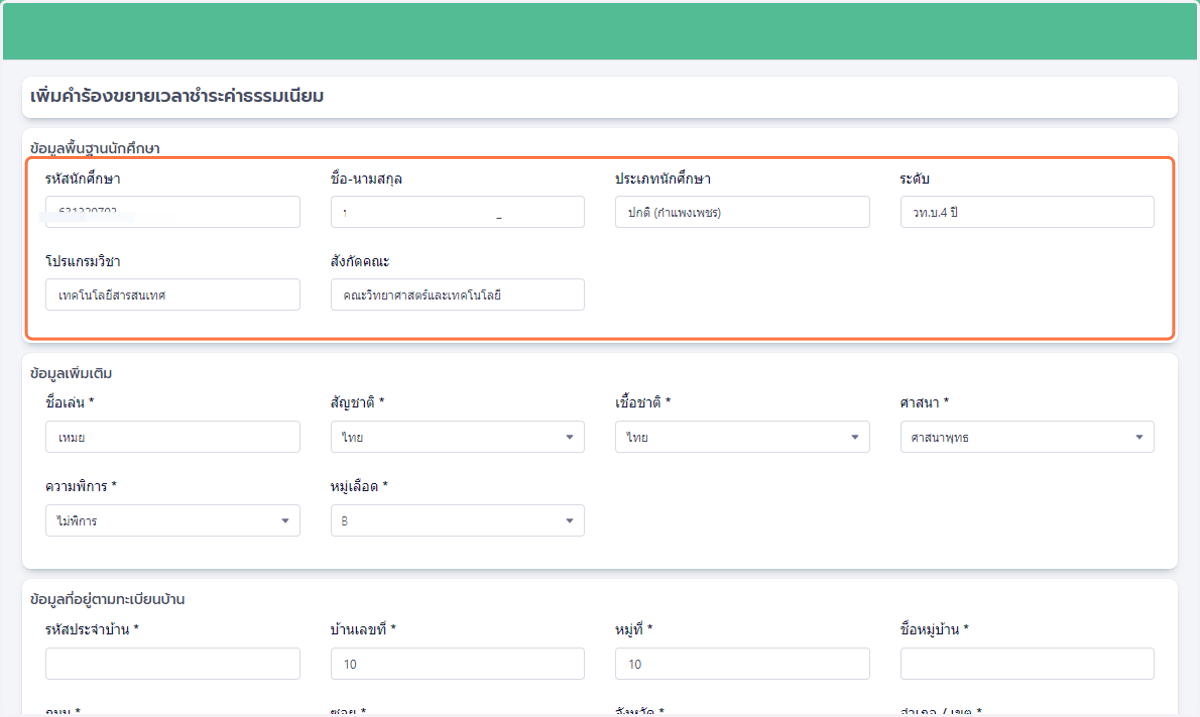Click the สัญชาติ * label
This screenshot has height=717, width=1200.
pos(358,402)
